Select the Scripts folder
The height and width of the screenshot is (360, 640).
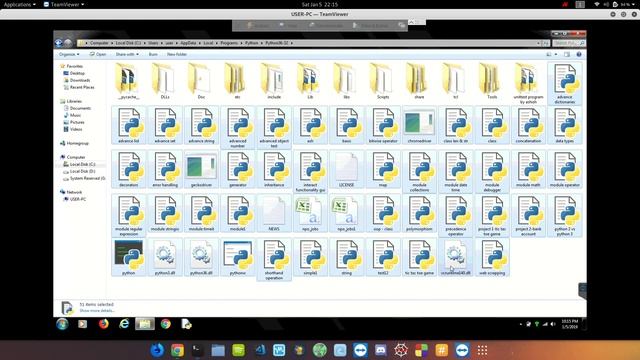[383, 81]
